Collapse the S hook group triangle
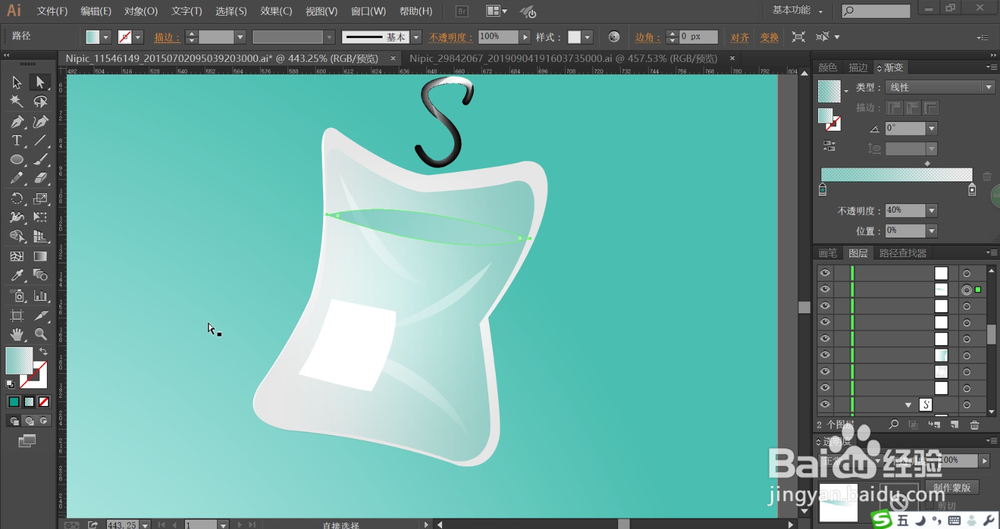 click(x=908, y=405)
